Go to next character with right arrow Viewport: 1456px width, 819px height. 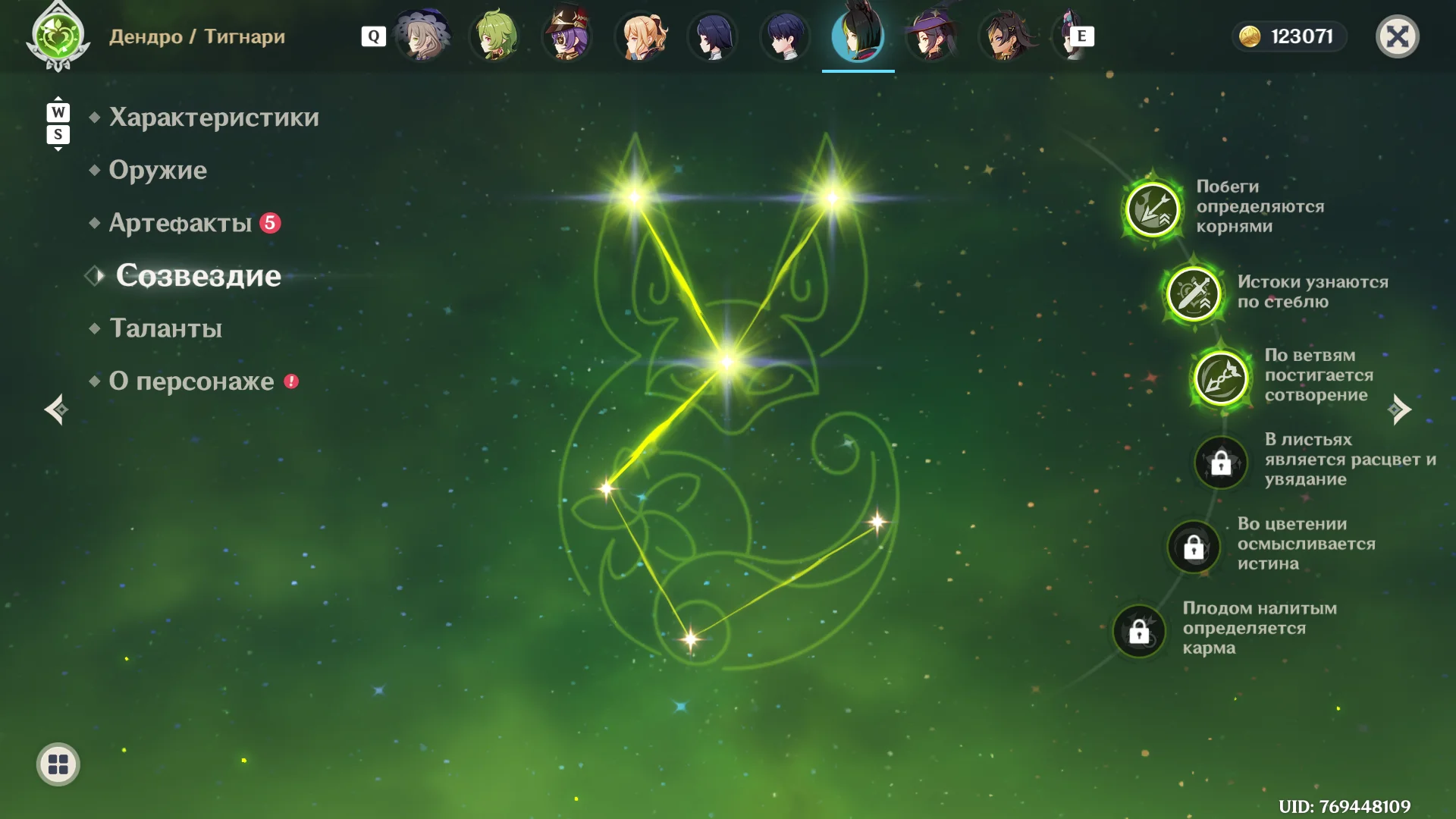click(1399, 409)
